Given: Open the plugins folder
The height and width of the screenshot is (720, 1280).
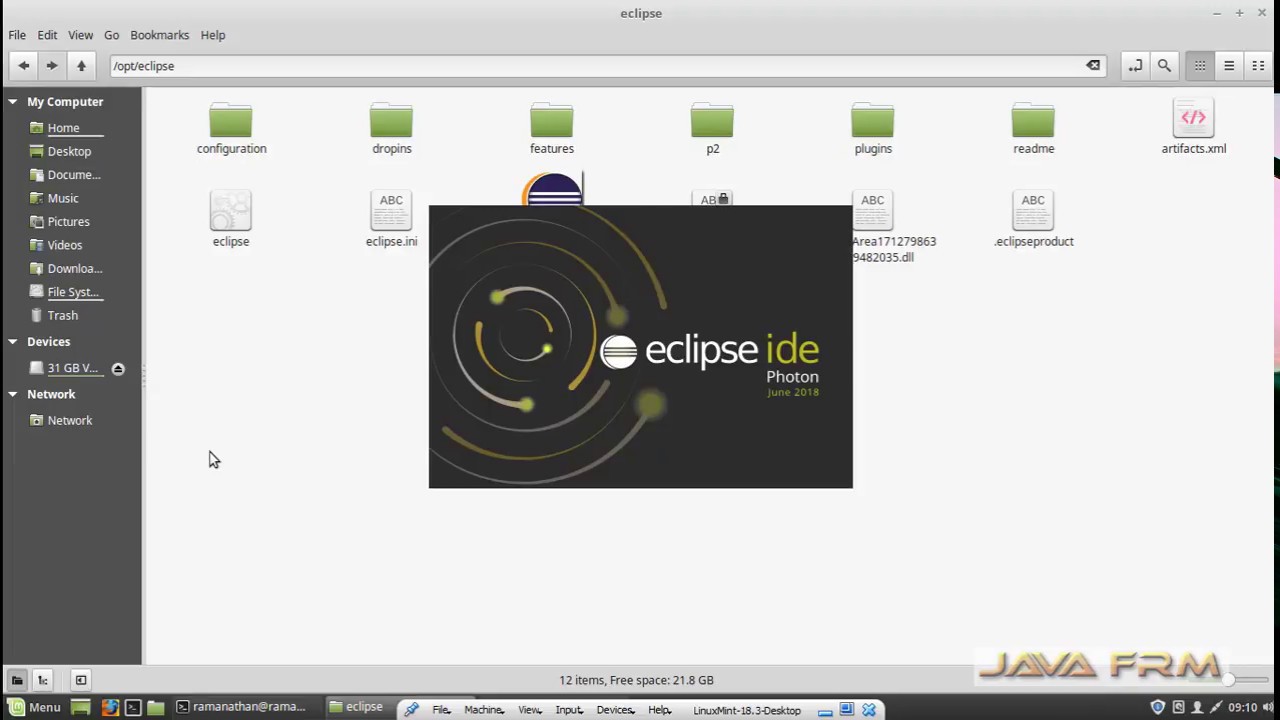Looking at the screenshot, I should (x=872, y=128).
